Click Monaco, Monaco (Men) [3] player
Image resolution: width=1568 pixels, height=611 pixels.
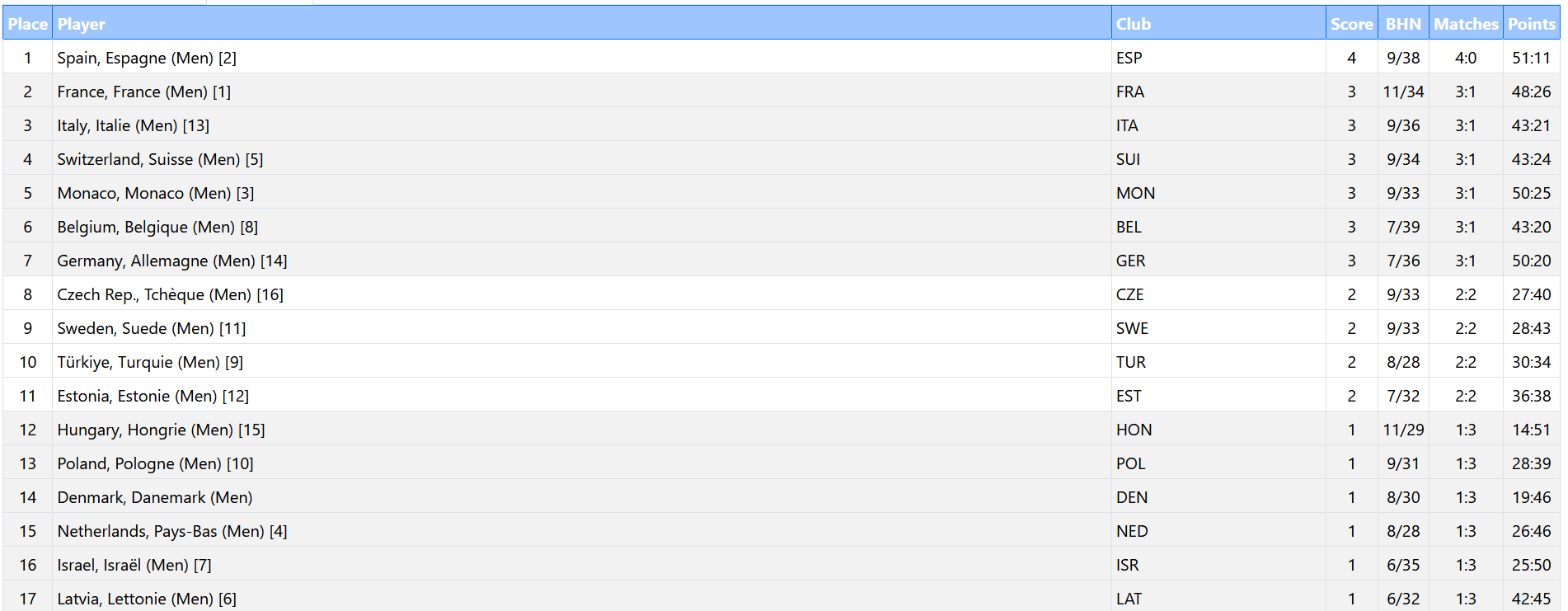tap(156, 193)
